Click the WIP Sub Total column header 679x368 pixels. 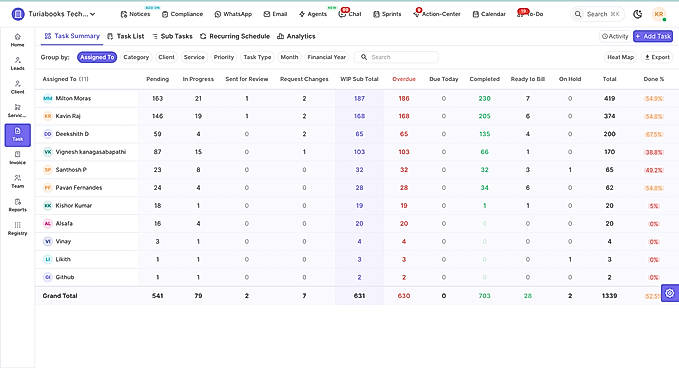(359, 79)
